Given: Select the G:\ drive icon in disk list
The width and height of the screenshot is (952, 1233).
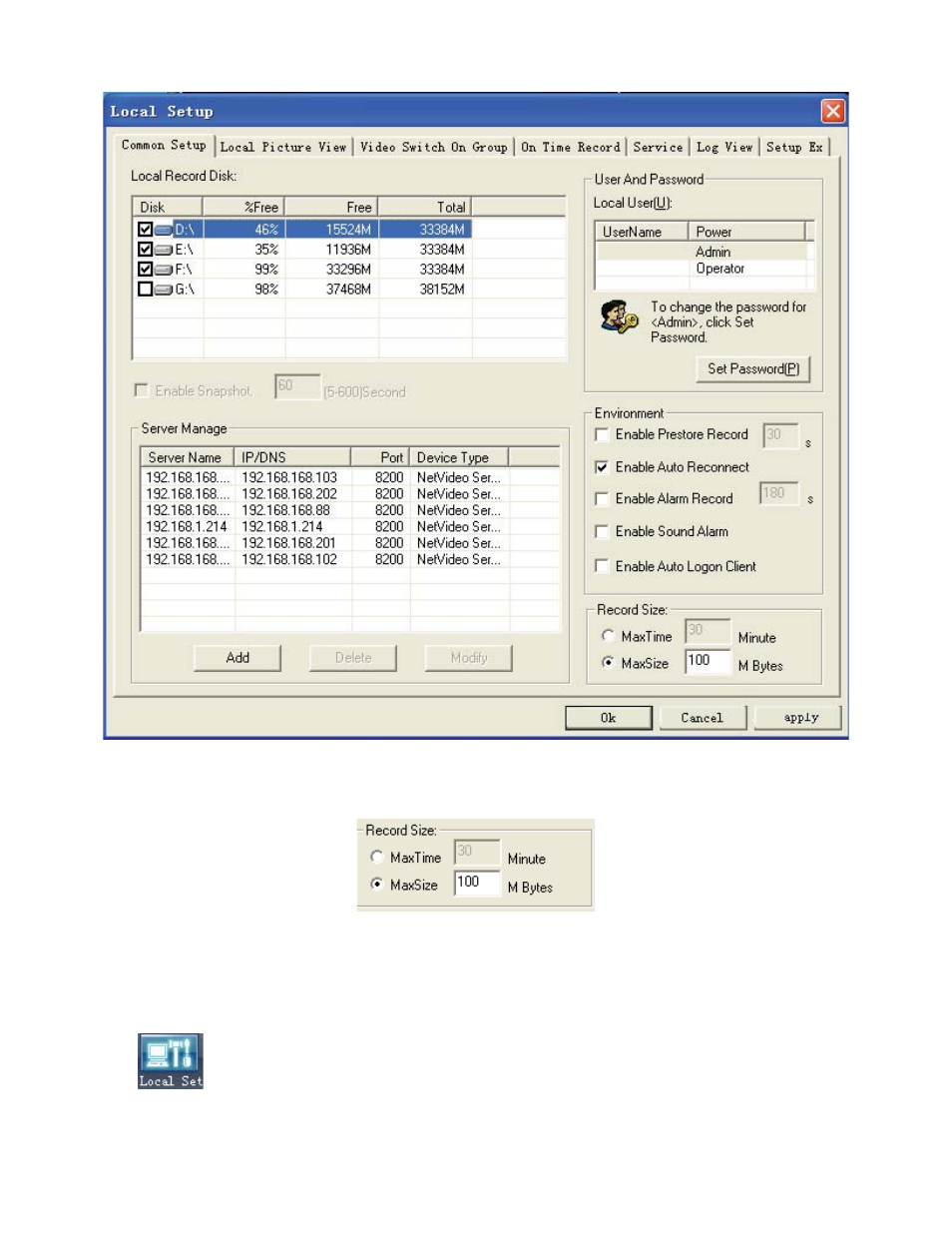Looking at the screenshot, I should (164, 290).
